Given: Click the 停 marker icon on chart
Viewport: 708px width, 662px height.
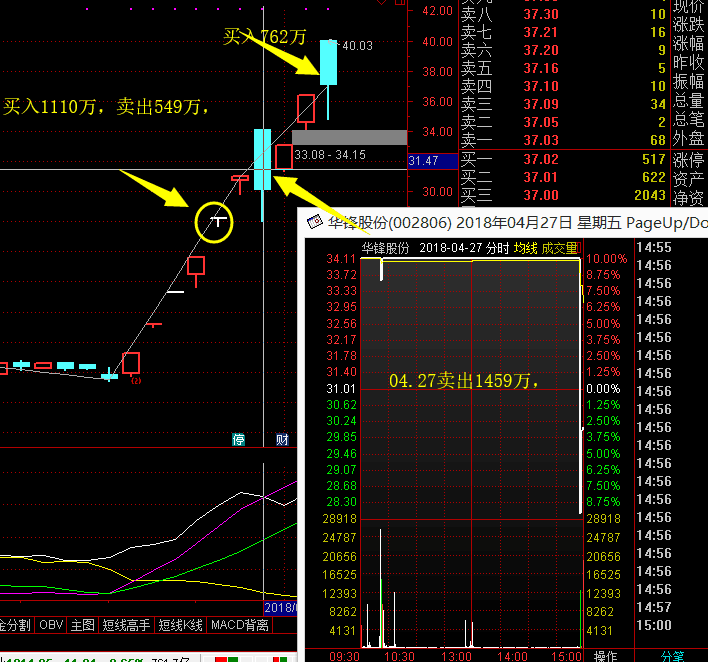Looking at the screenshot, I should point(239,439).
